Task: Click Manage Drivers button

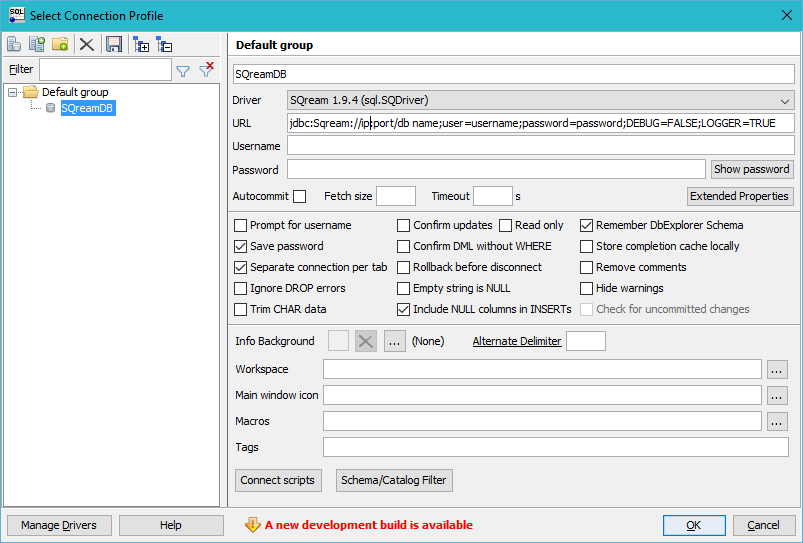Action: click(59, 525)
